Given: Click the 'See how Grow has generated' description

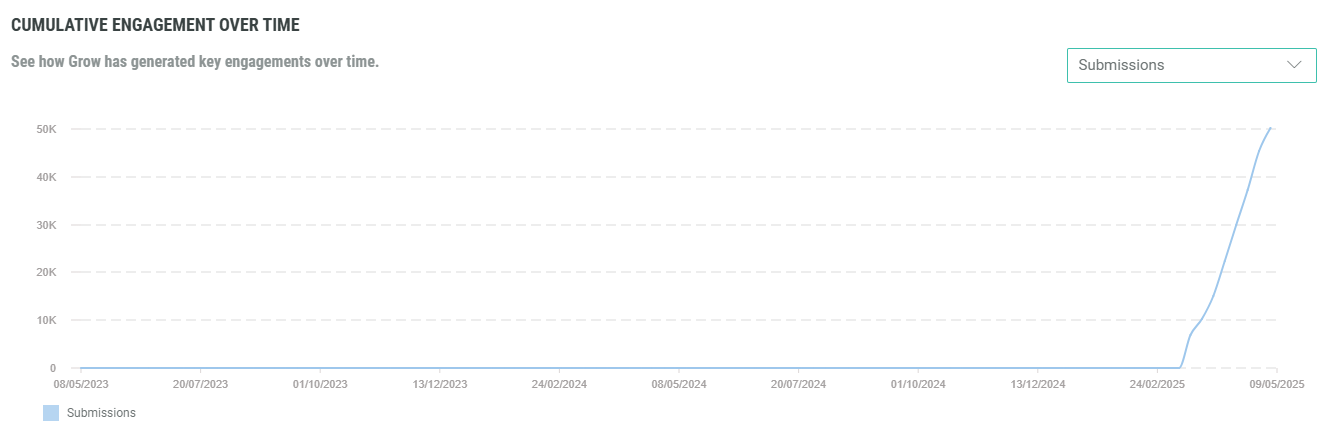Looking at the screenshot, I should [x=195, y=62].
